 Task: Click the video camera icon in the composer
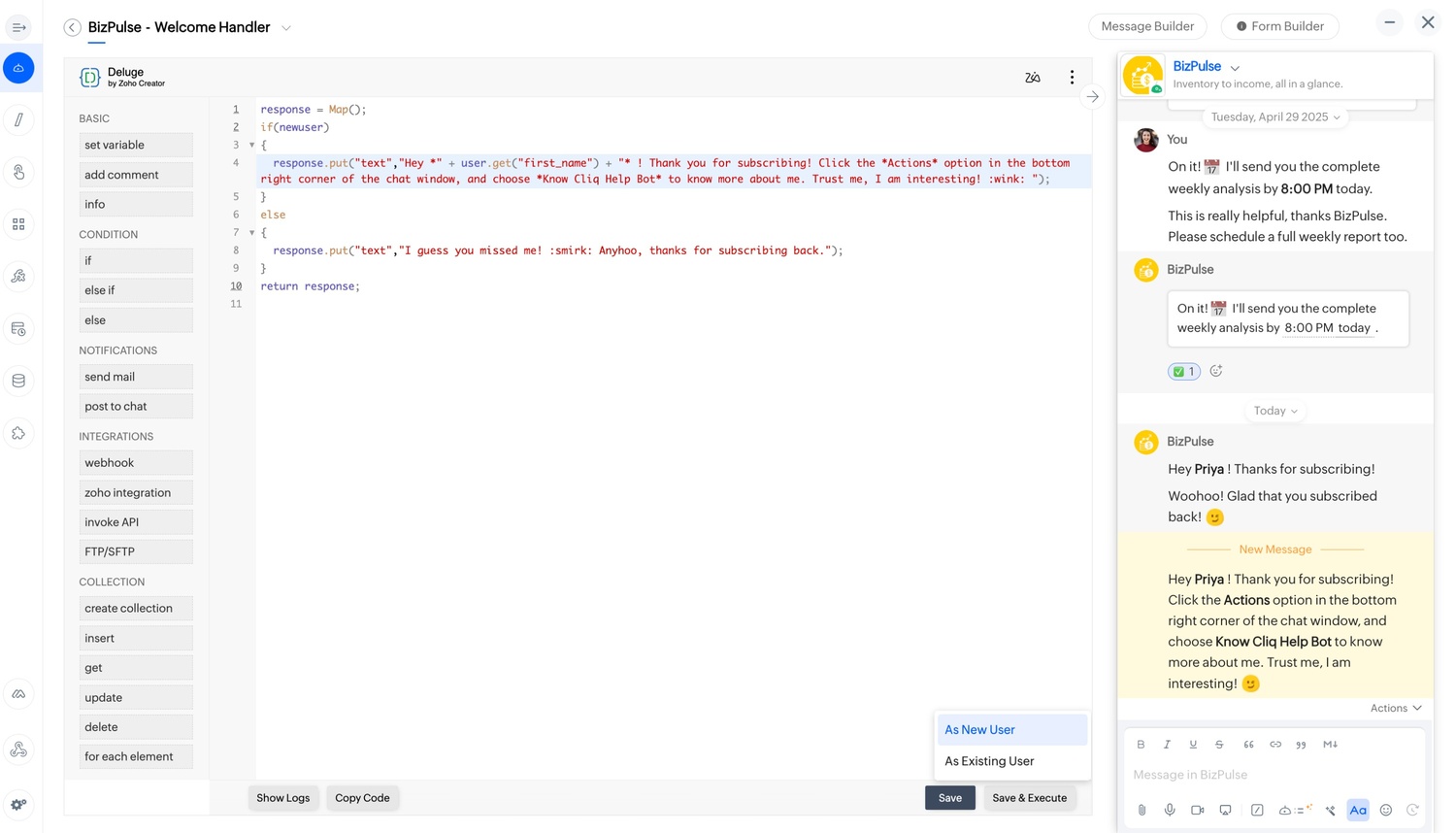tap(1197, 810)
